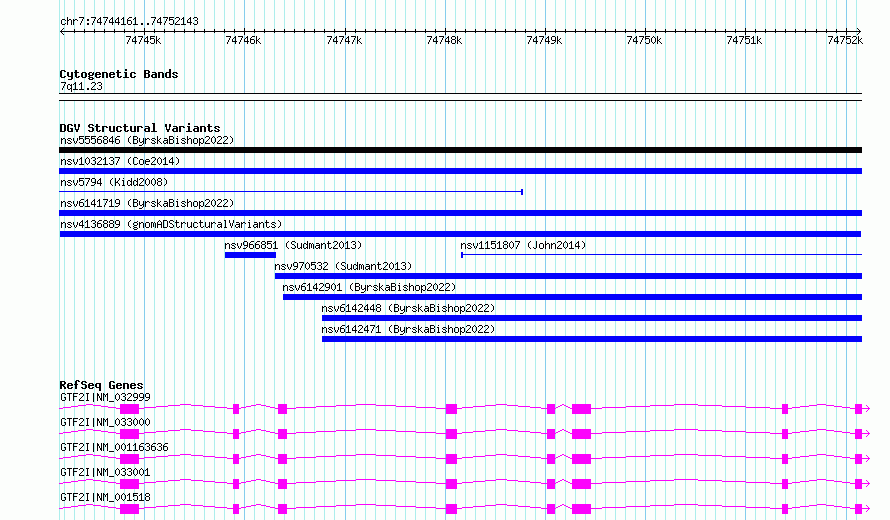Click the 74746k ruler tick label
890x520 pixels.
(243, 40)
